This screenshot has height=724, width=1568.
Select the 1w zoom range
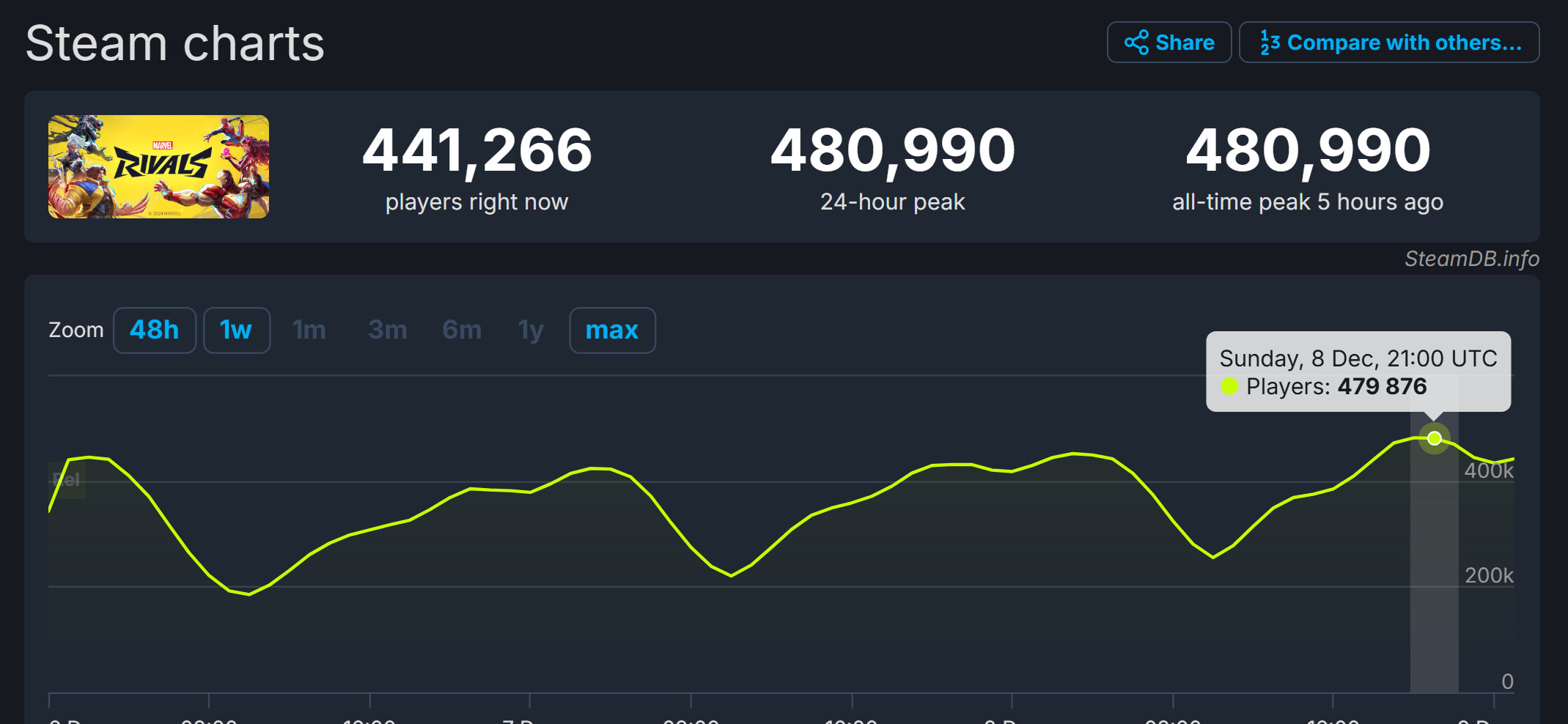click(237, 330)
